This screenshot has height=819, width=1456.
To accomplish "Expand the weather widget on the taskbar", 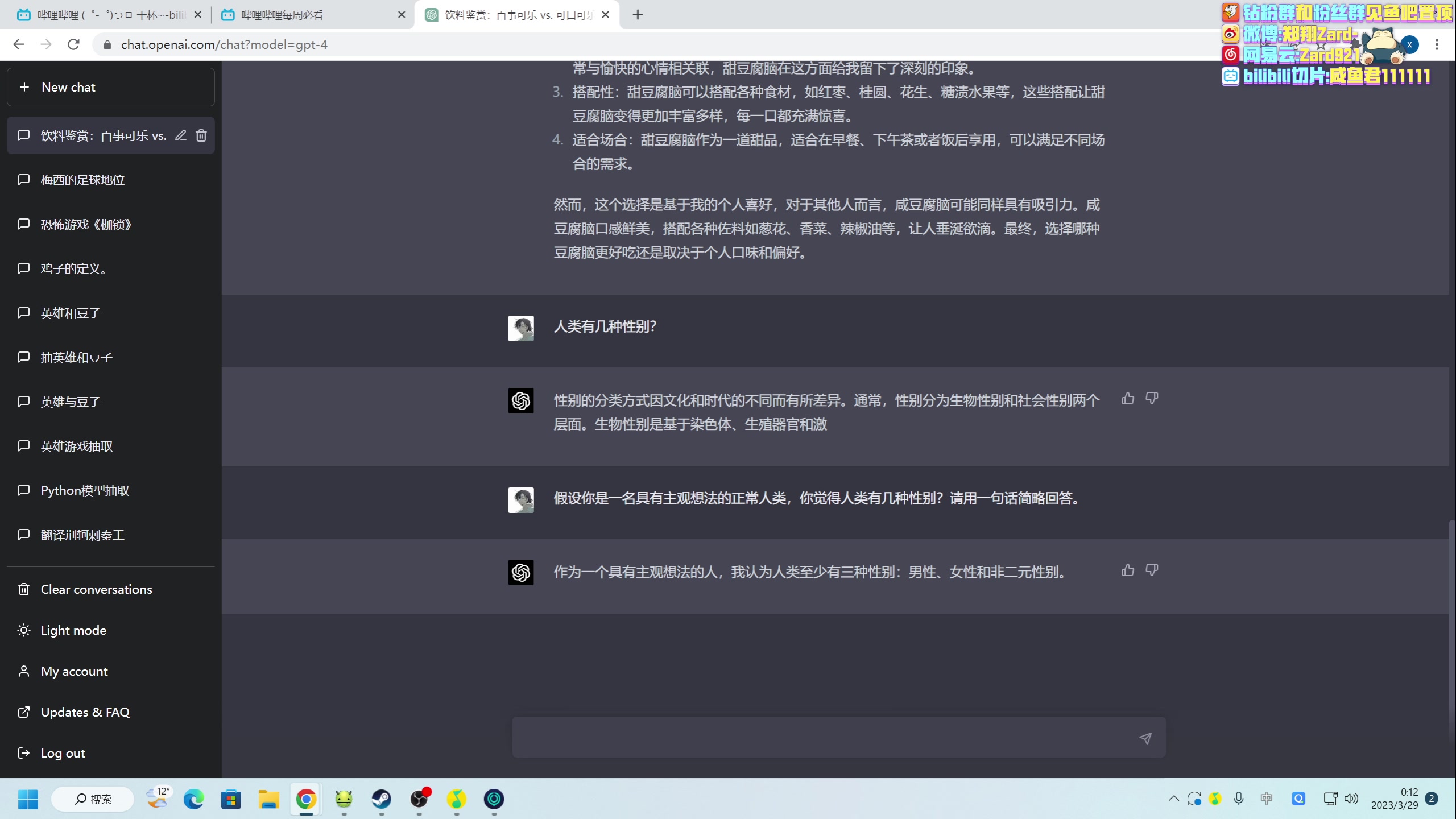I will coord(158,799).
